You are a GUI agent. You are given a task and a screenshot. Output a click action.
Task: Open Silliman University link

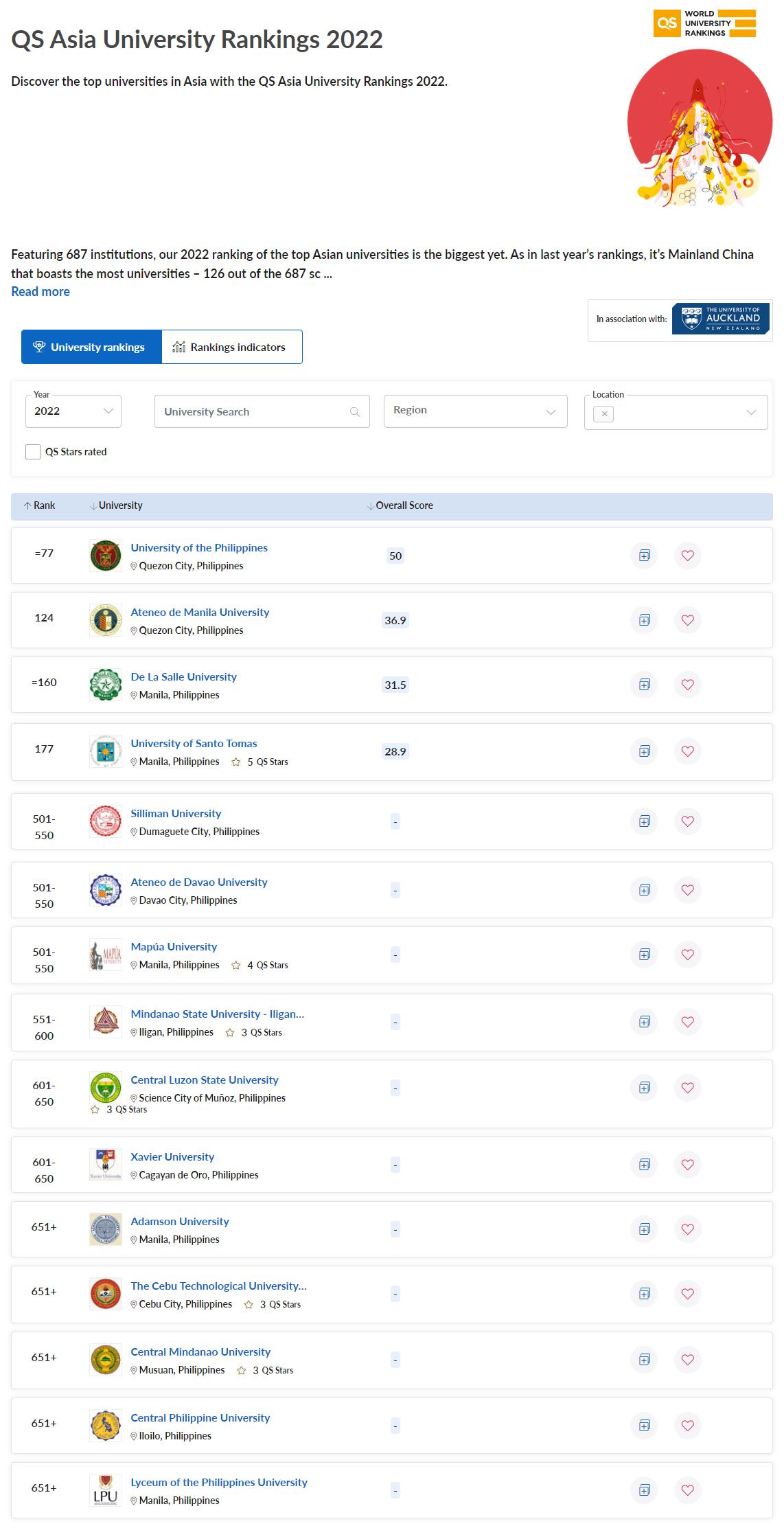(176, 814)
